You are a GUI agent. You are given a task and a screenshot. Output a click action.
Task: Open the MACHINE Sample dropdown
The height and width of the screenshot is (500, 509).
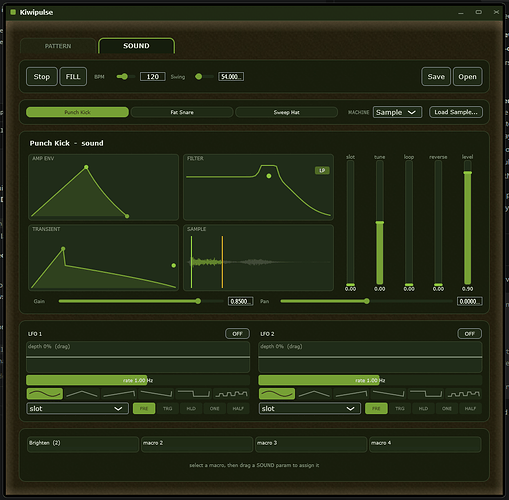(x=397, y=112)
